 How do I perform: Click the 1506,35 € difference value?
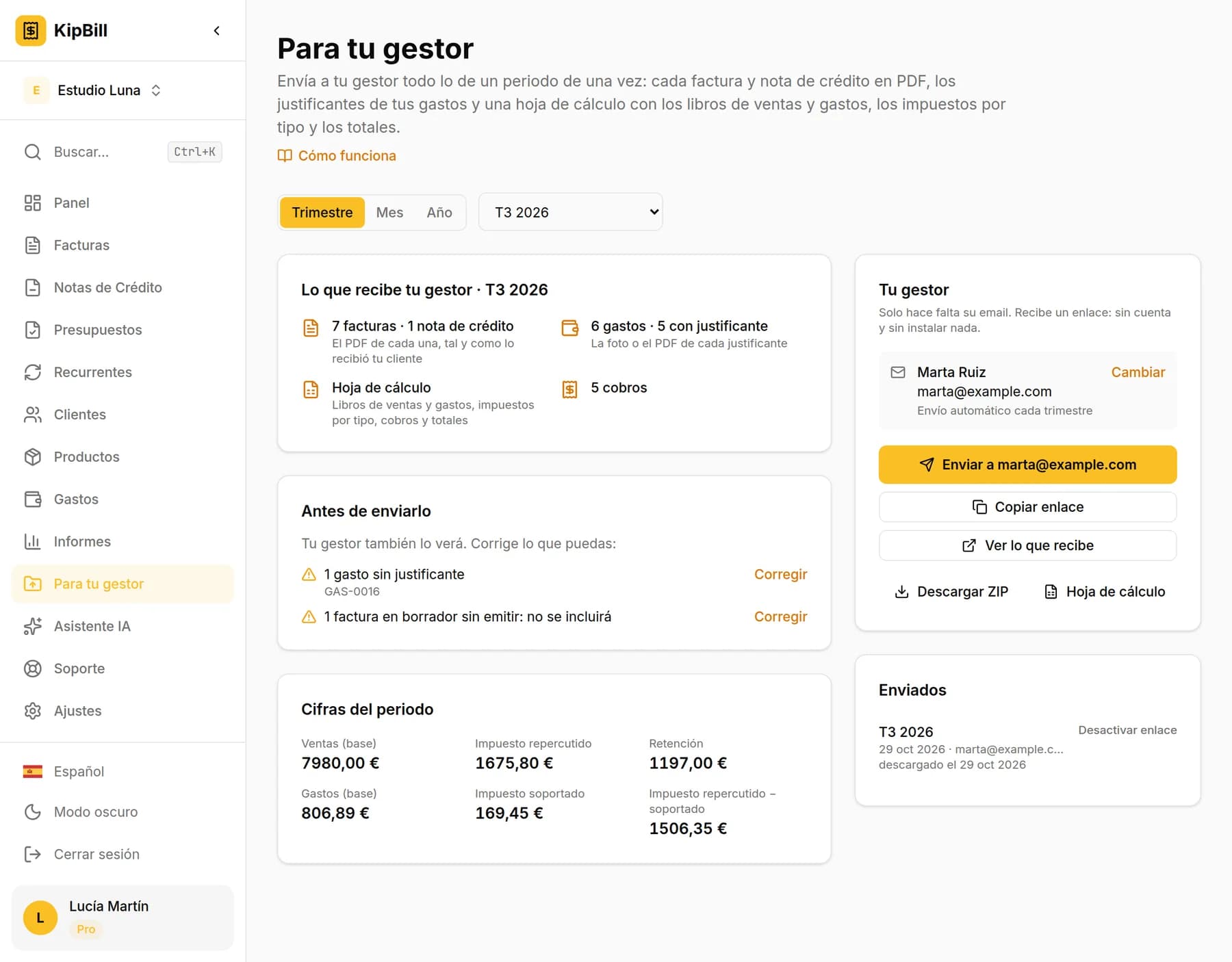688,829
